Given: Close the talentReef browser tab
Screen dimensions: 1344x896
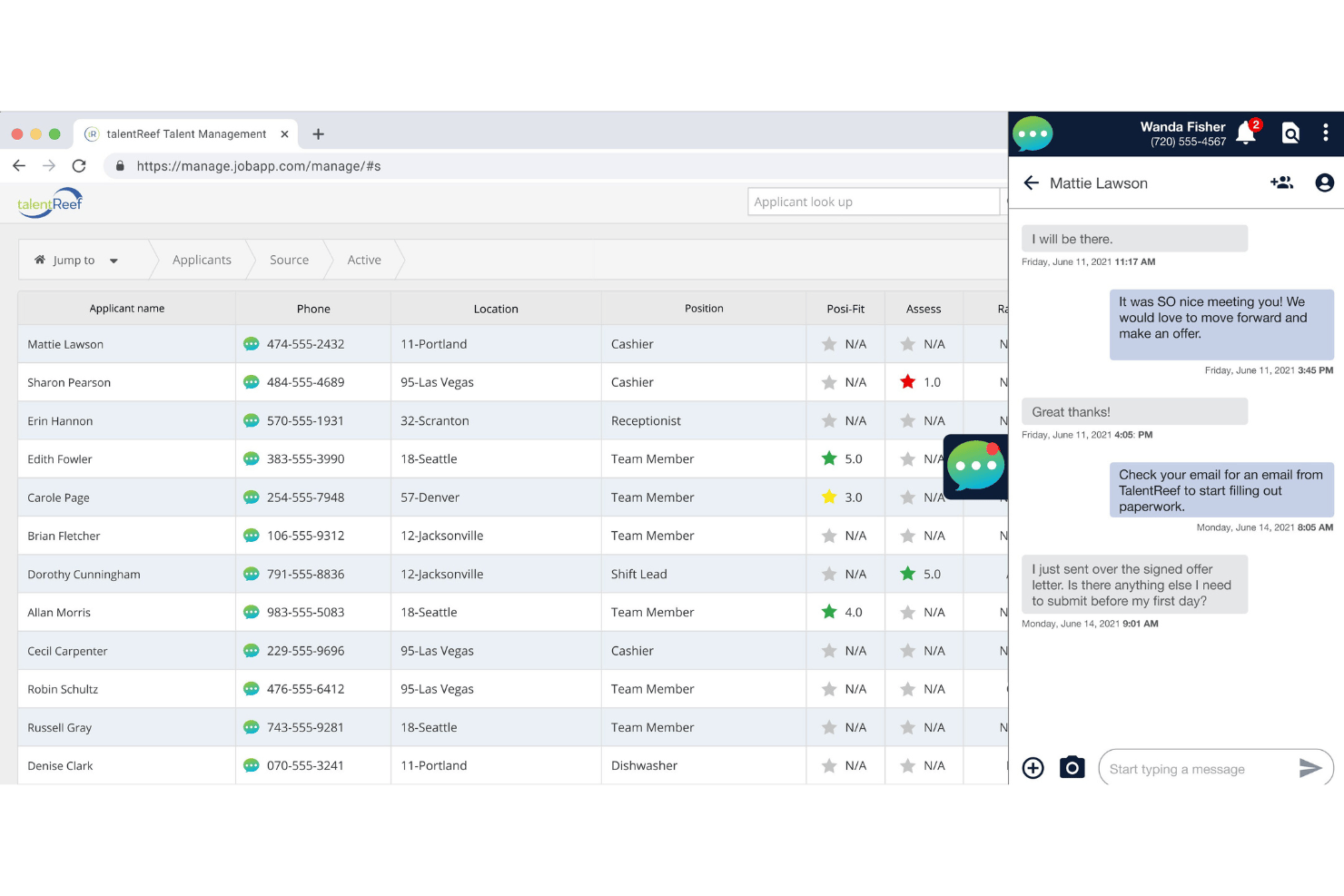Looking at the screenshot, I should (x=284, y=133).
